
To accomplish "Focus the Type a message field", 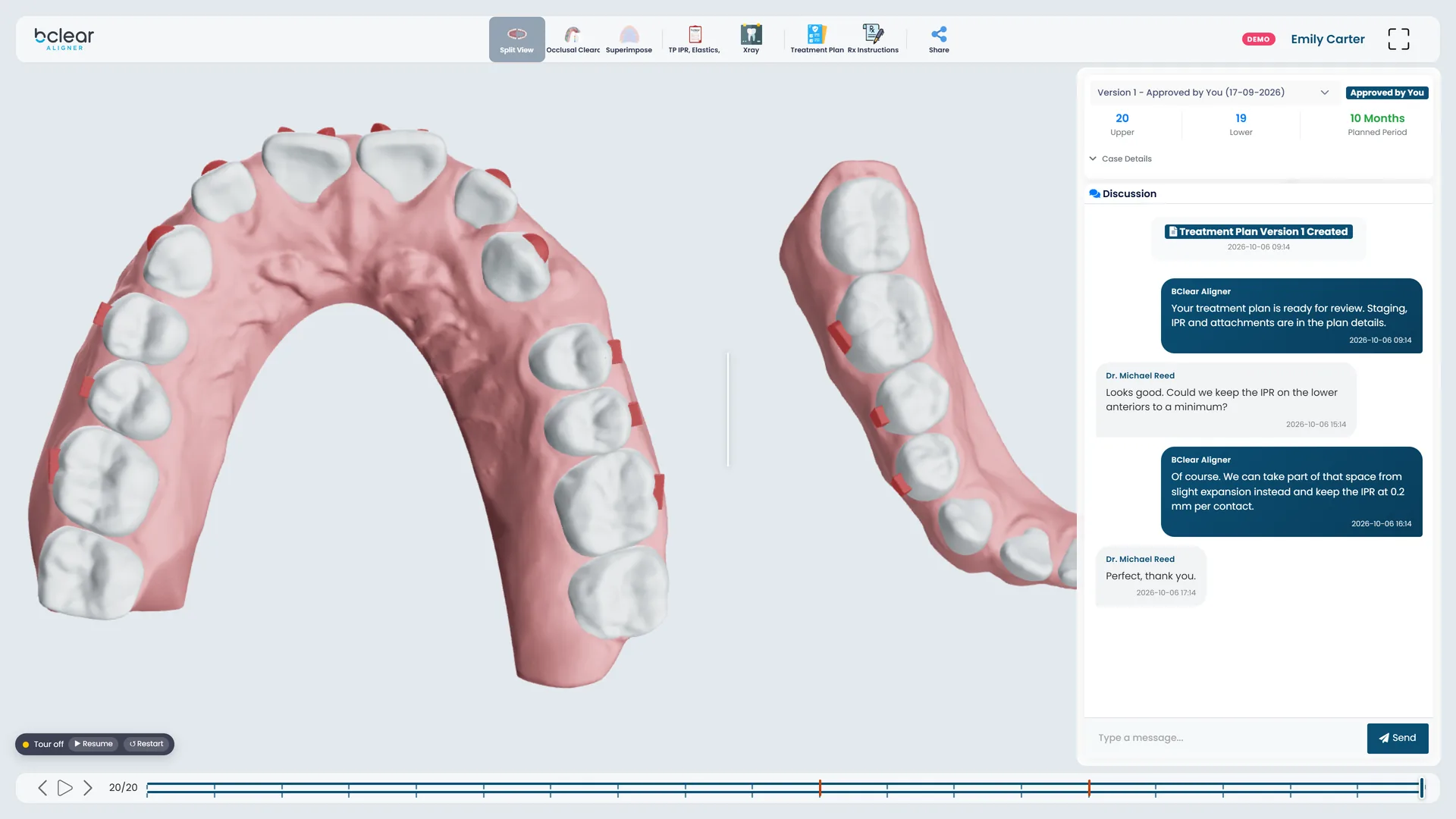I will (1226, 738).
